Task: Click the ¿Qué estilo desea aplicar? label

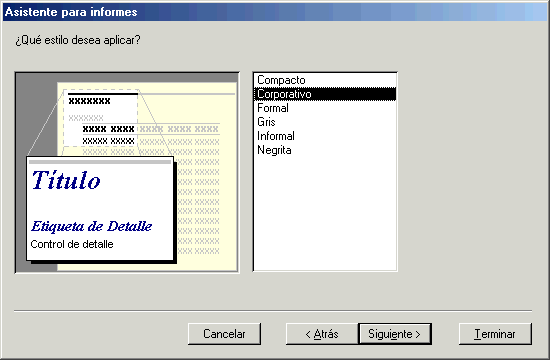Action: (78, 40)
